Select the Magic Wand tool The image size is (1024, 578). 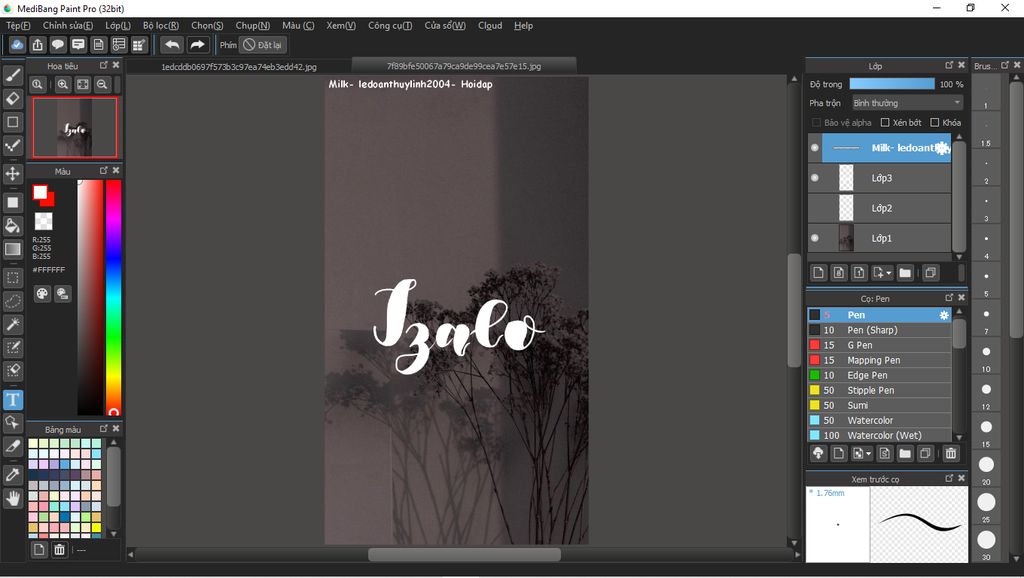pyautogui.click(x=12, y=325)
